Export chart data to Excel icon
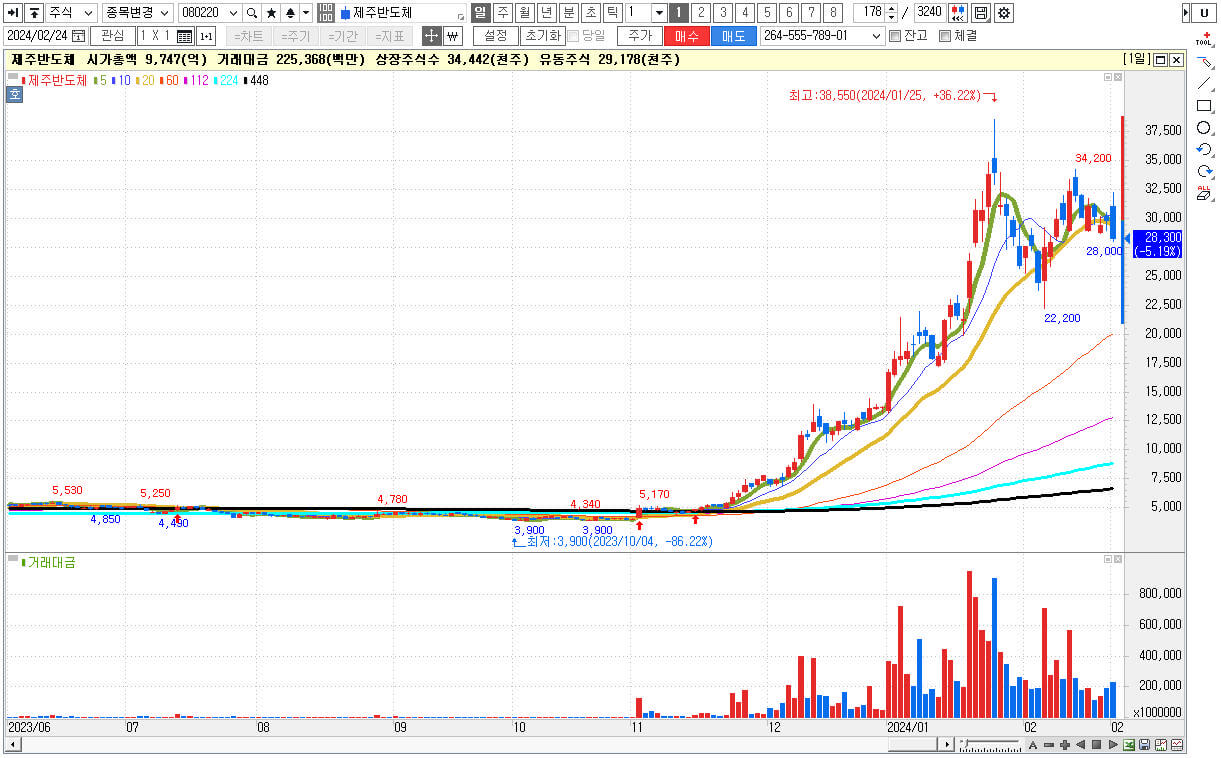 pos(1129,745)
